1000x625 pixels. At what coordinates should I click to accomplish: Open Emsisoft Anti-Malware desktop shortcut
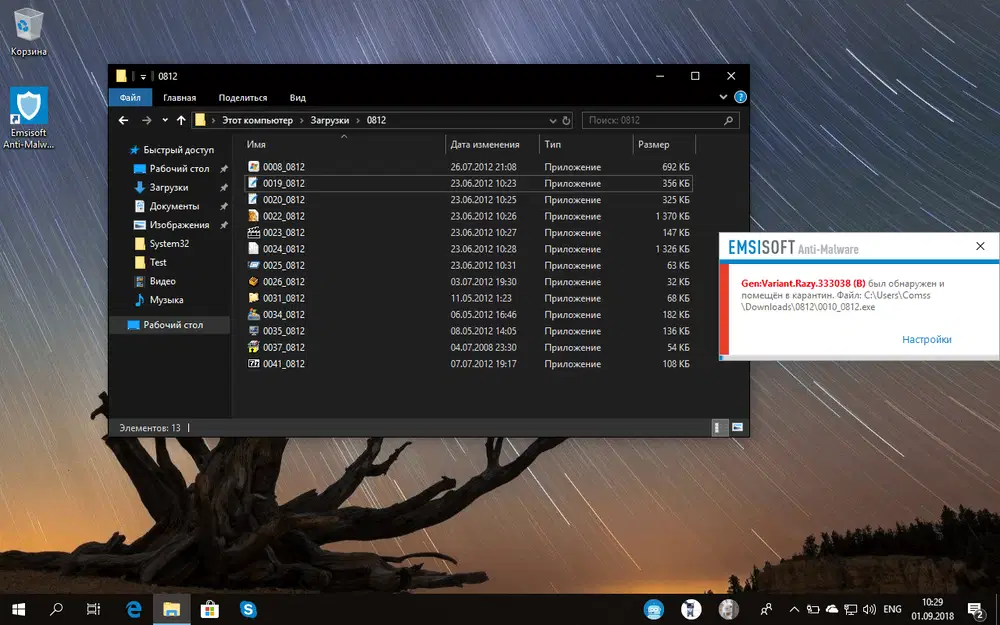point(28,119)
